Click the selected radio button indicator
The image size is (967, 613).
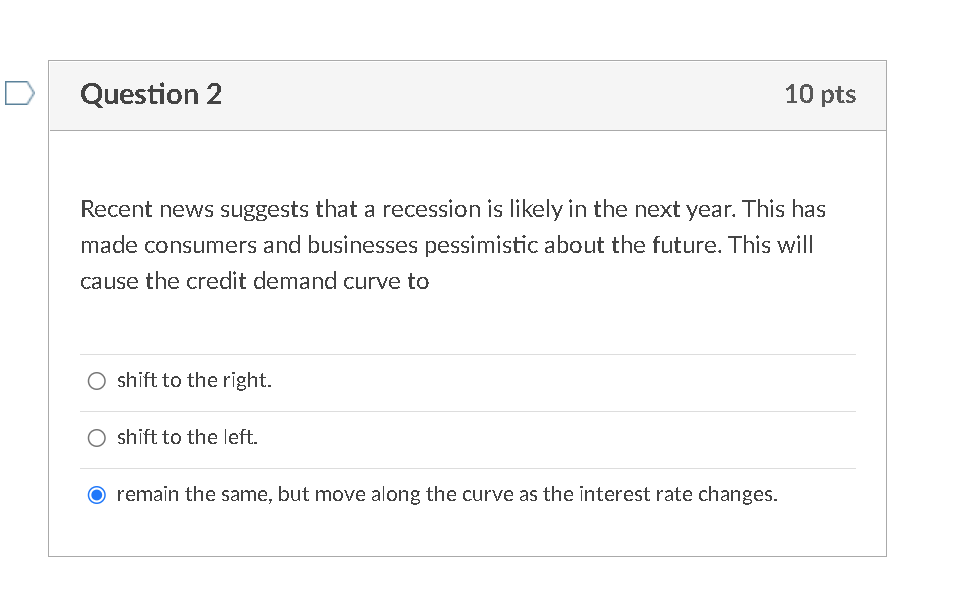[96, 494]
